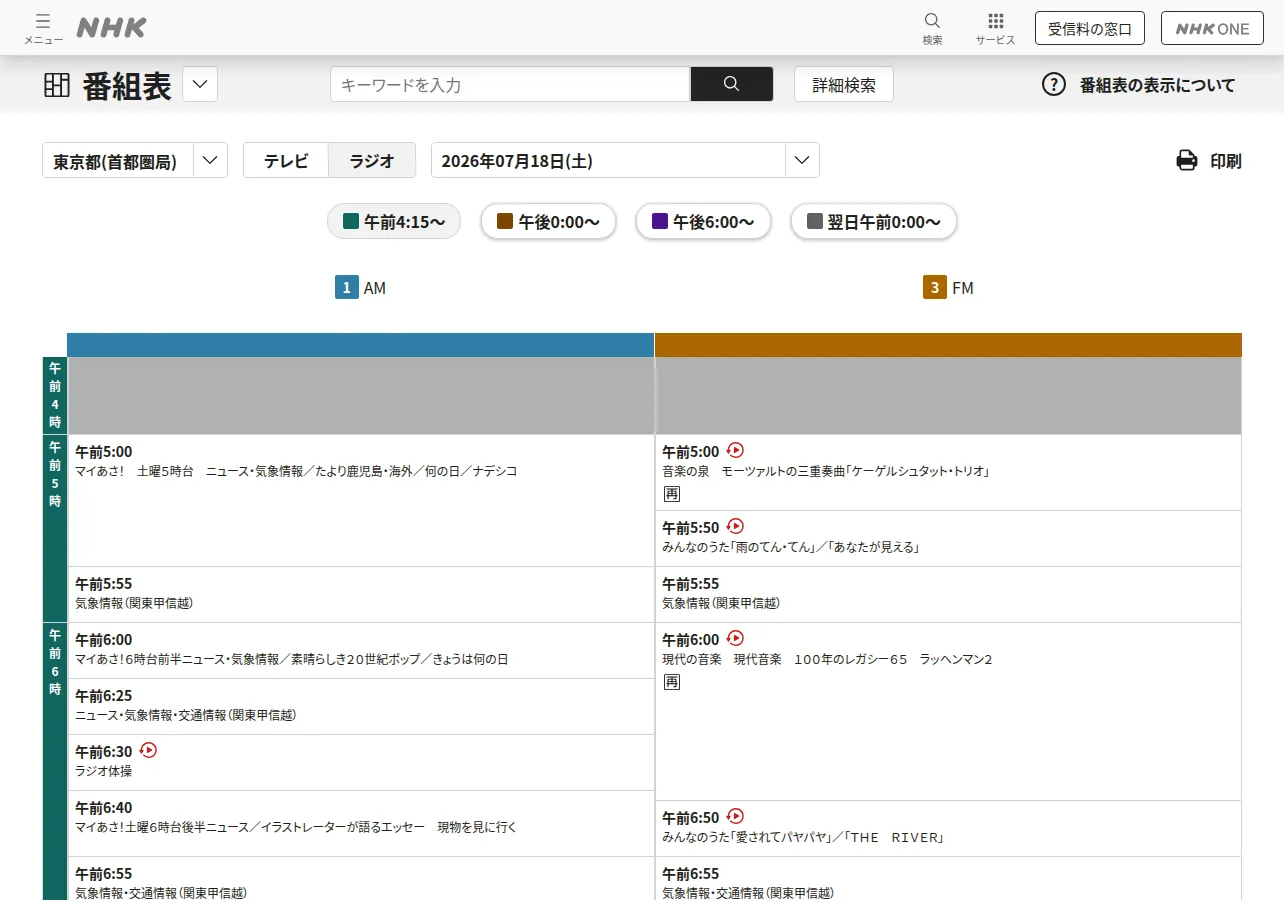Image resolution: width=1284 pixels, height=900 pixels.
Task: Open 現代の音楽 100年のレガシー65 title
Action: (827, 659)
